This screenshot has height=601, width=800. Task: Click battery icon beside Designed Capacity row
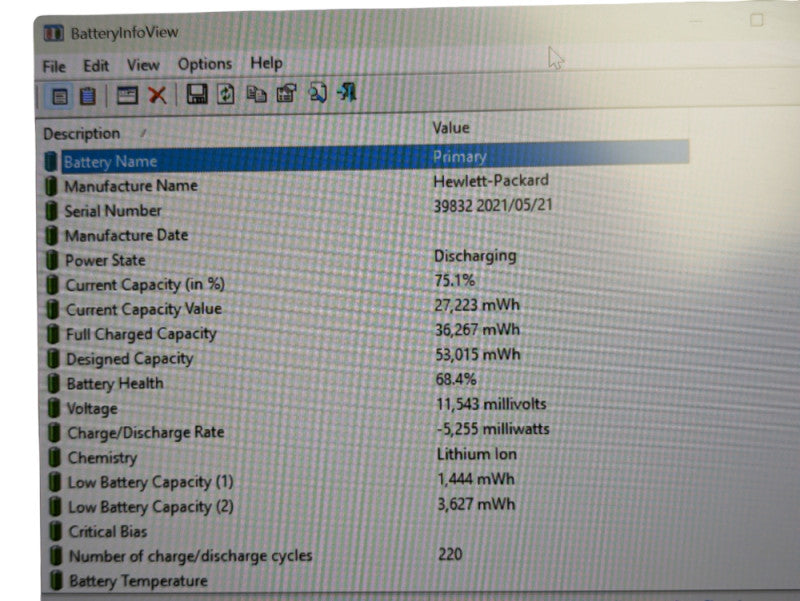(x=53, y=359)
